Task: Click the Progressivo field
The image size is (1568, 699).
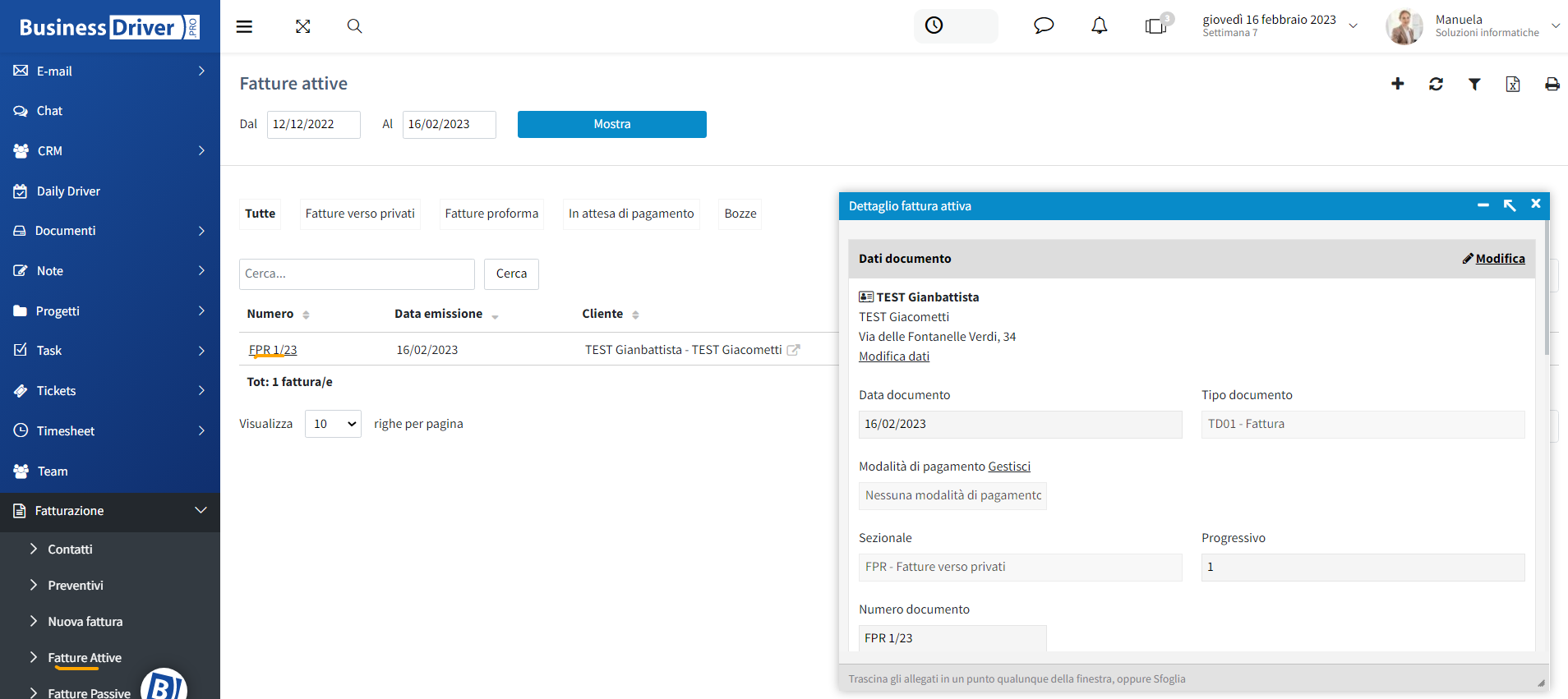Action: 1363,568
